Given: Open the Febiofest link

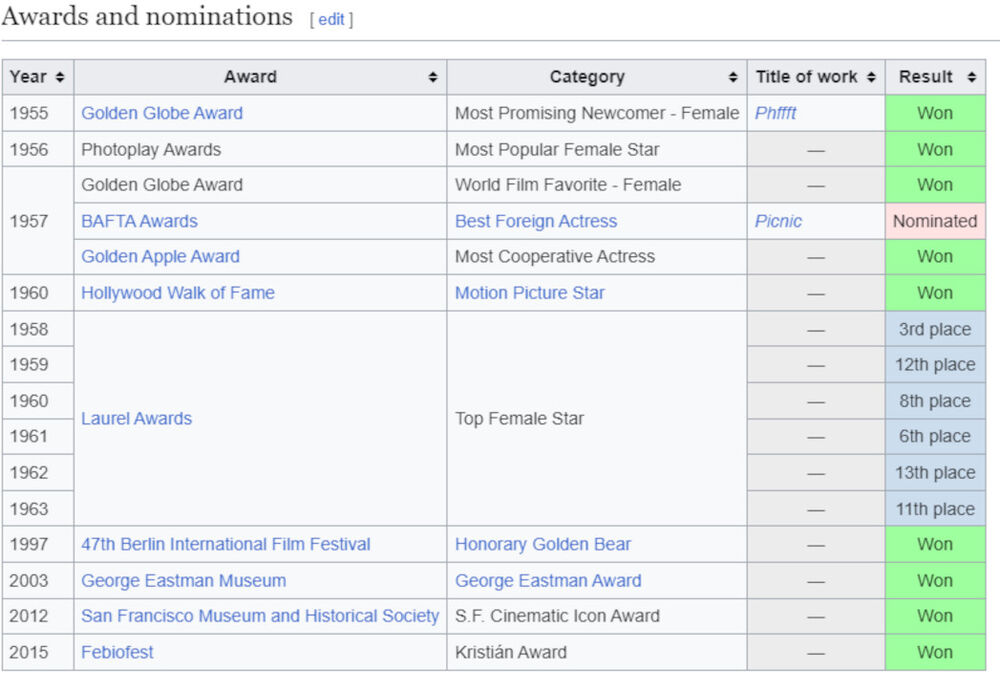Looking at the screenshot, I should (x=118, y=652).
